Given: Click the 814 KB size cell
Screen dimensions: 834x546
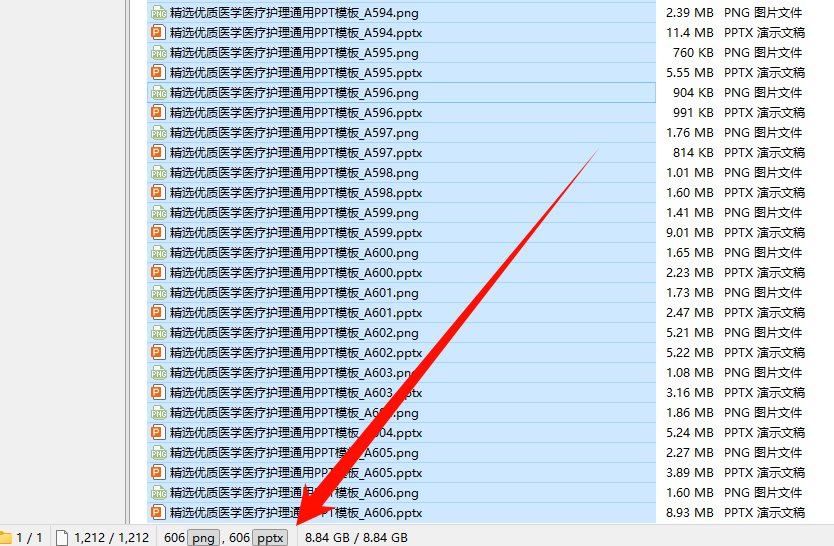Looking at the screenshot, I should [693, 153].
